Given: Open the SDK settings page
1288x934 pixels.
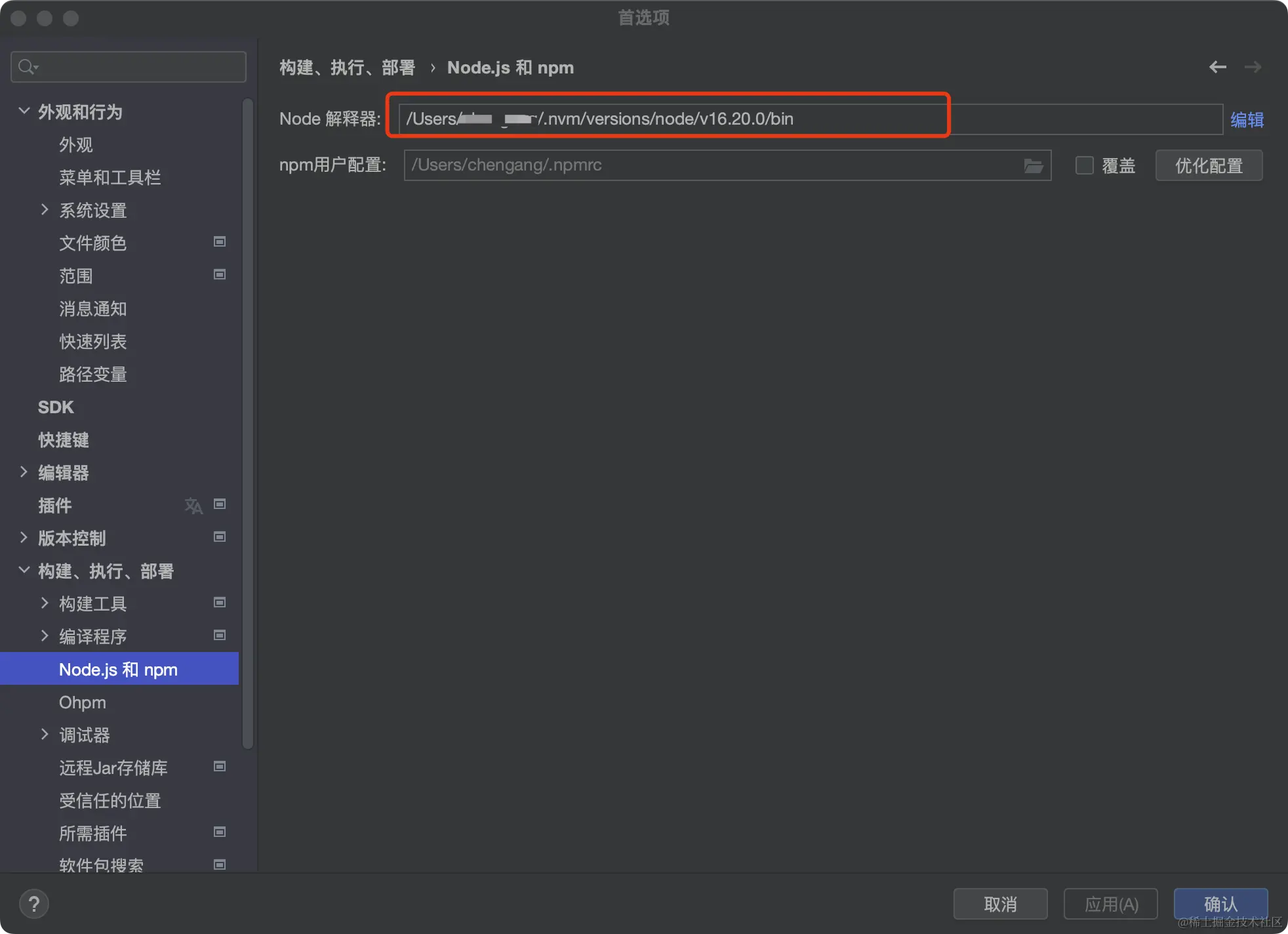Looking at the screenshot, I should 56,407.
